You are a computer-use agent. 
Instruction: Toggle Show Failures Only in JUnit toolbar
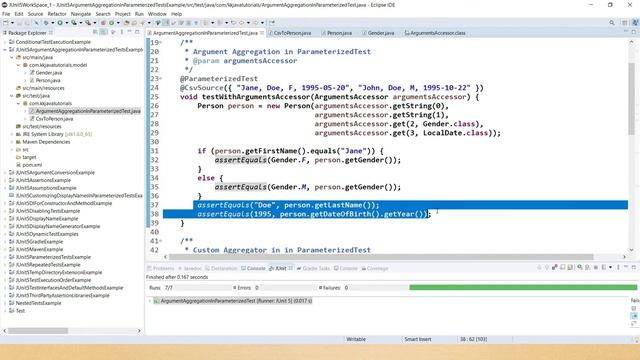pos(555,267)
